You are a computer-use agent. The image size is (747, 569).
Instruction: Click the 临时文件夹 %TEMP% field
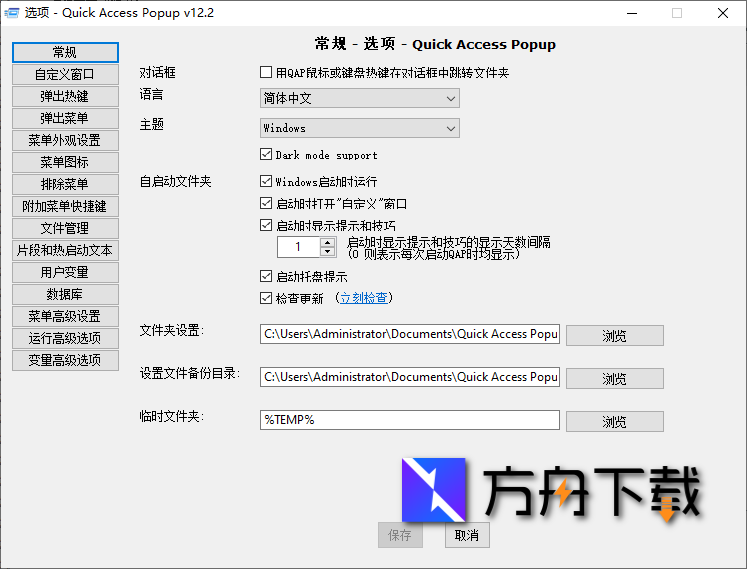[410, 420]
